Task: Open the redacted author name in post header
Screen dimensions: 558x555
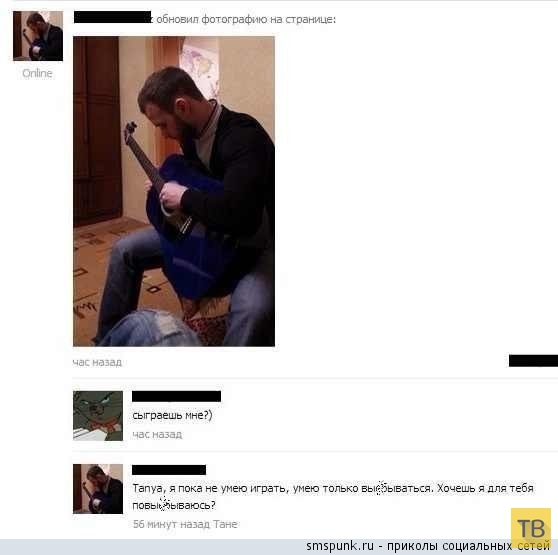Action: (112, 17)
